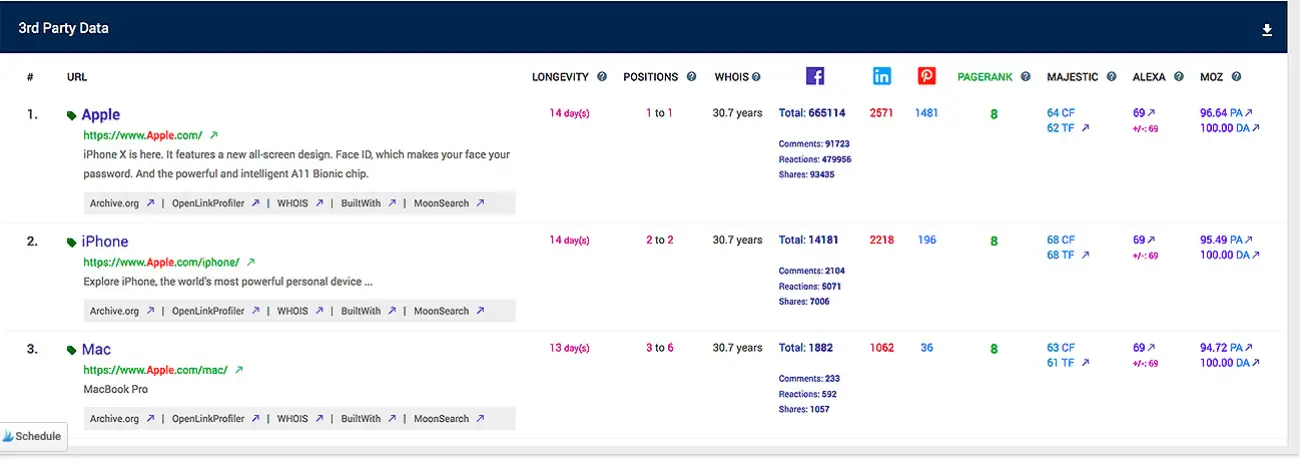Click the Pinterest column icon
This screenshot has width=1300, height=461.
(927, 76)
